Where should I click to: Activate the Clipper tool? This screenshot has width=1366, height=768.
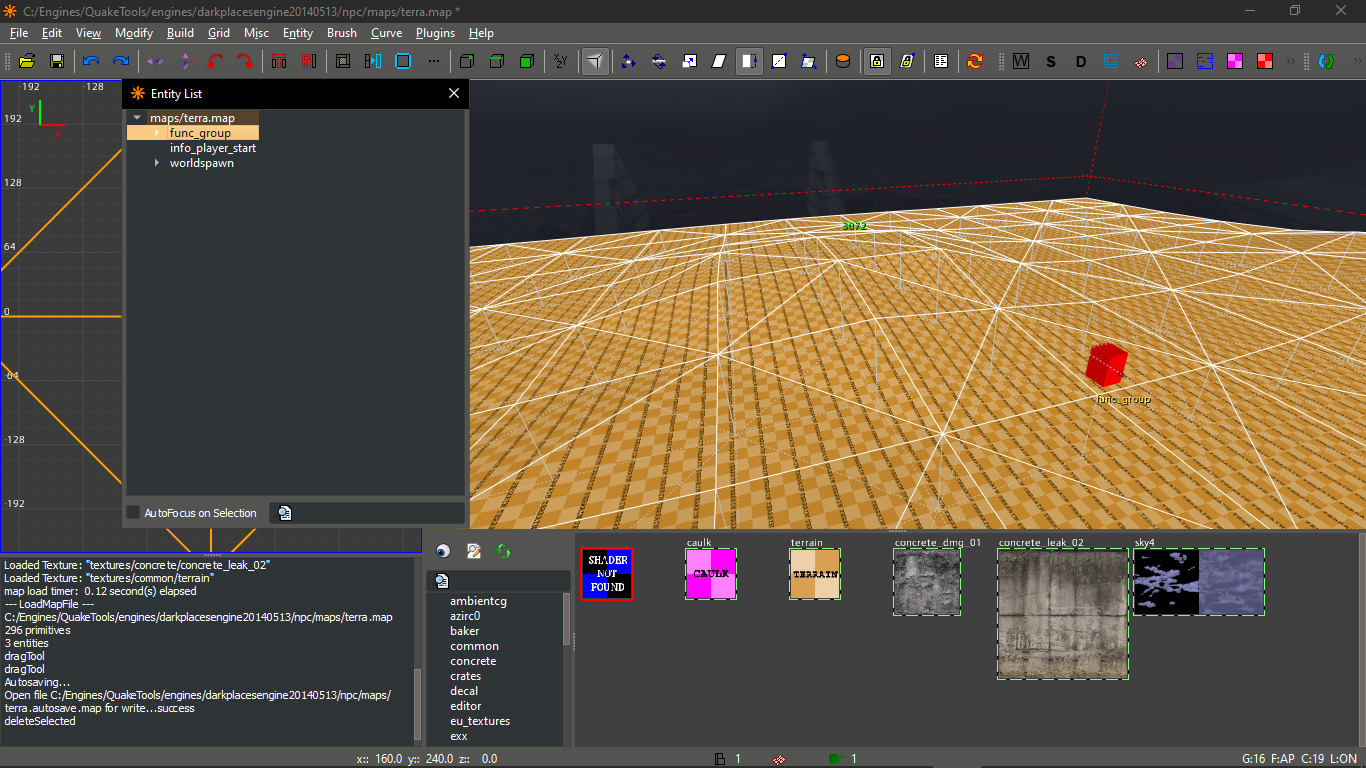[594, 61]
